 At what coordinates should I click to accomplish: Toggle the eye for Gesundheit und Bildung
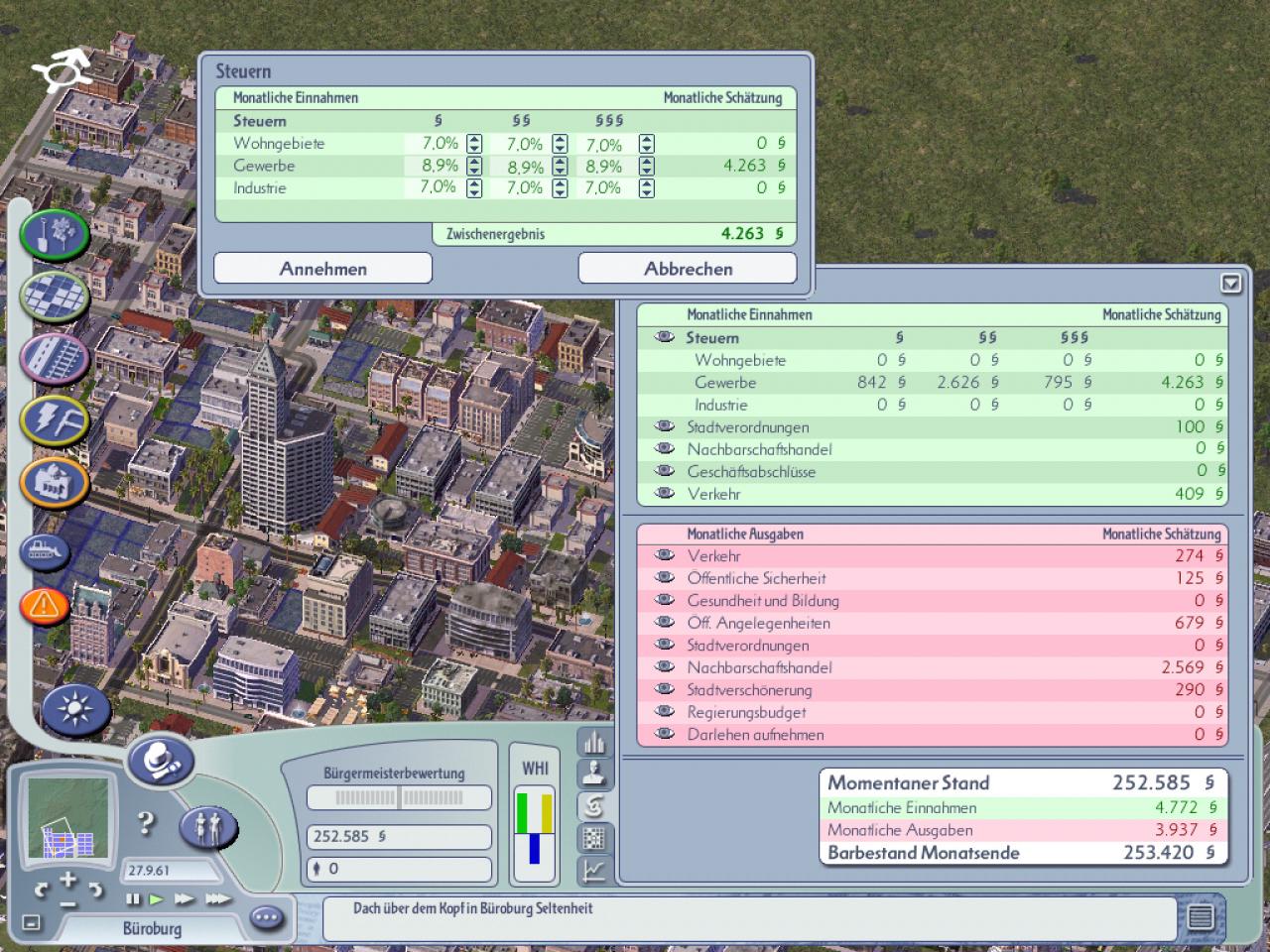coord(665,600)
